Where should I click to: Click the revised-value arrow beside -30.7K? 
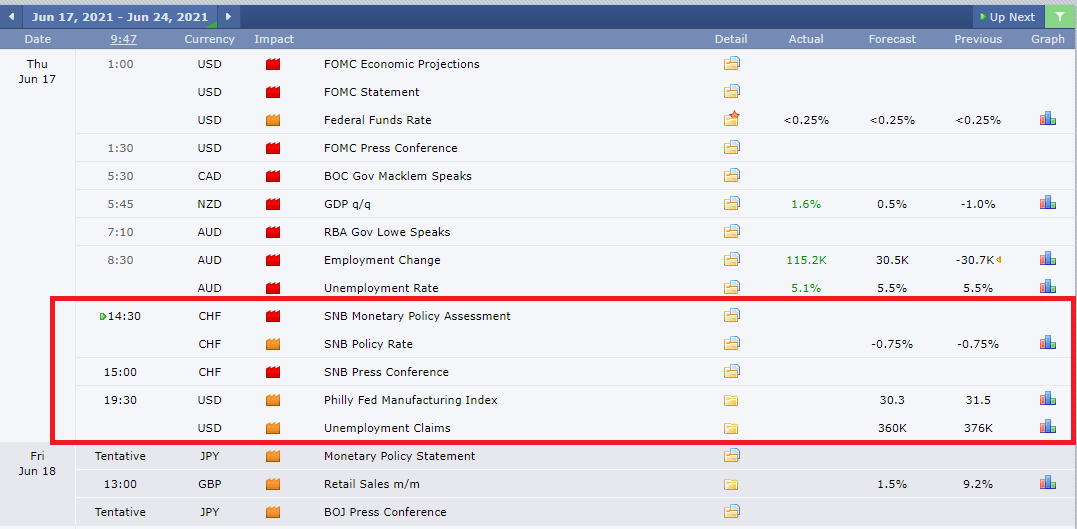(999, 260)
